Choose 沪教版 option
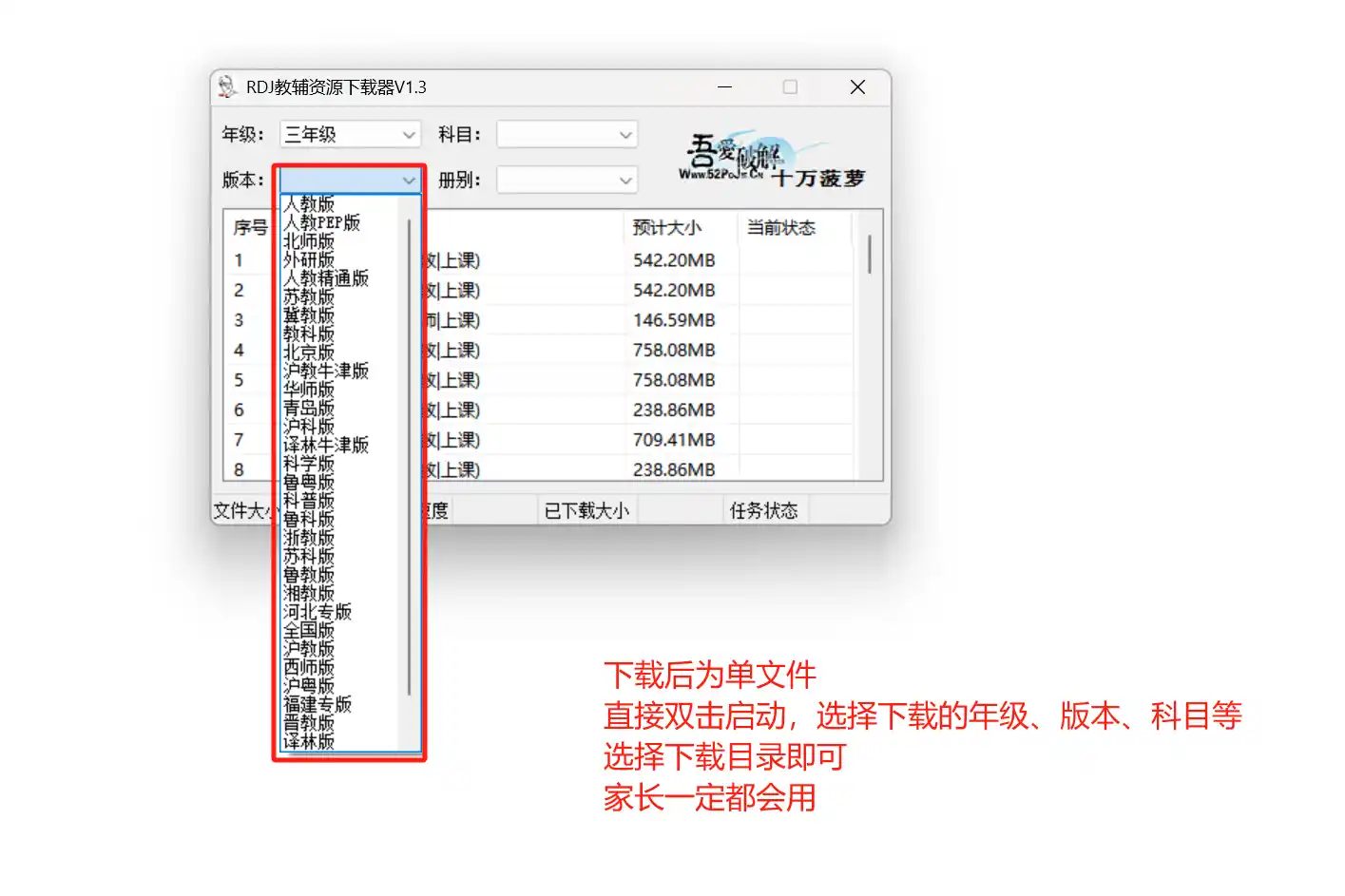Image resolution: width=1345 pixels, height=896 pixels. click(x=309, y=649)
